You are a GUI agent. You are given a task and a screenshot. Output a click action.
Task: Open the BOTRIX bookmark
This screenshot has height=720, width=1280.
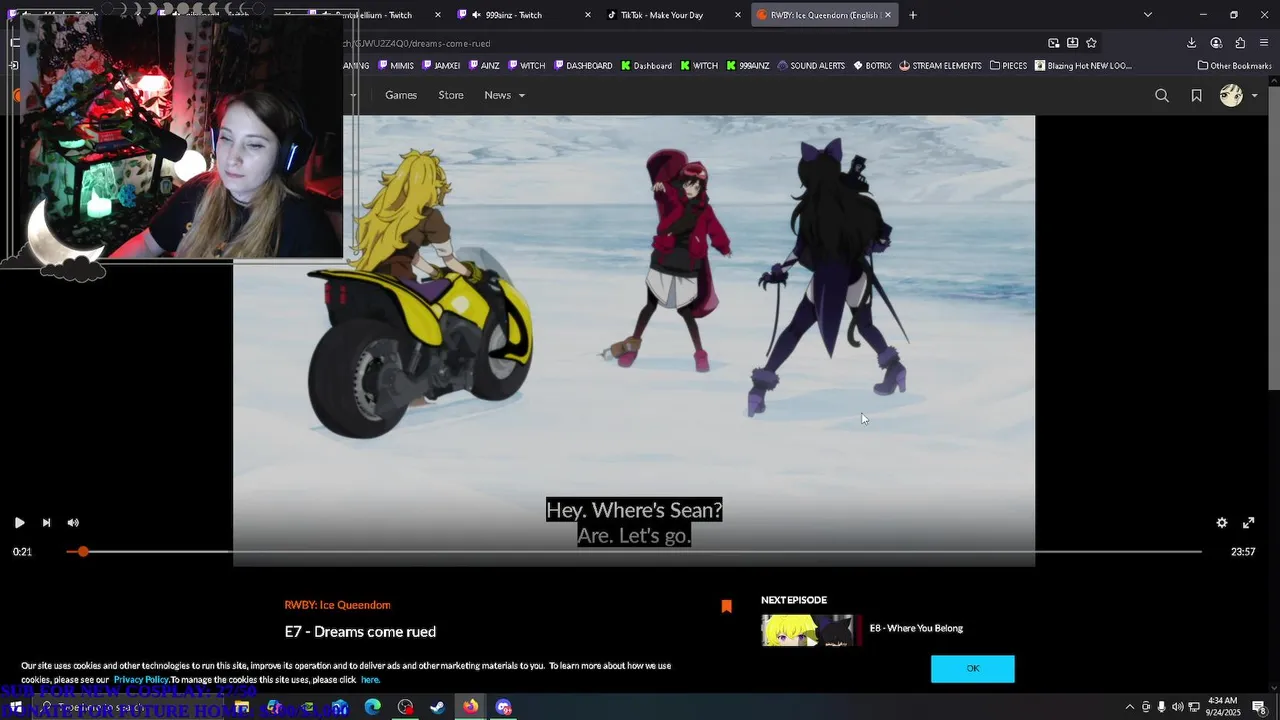pyautogui.click(x=872, y=66)
